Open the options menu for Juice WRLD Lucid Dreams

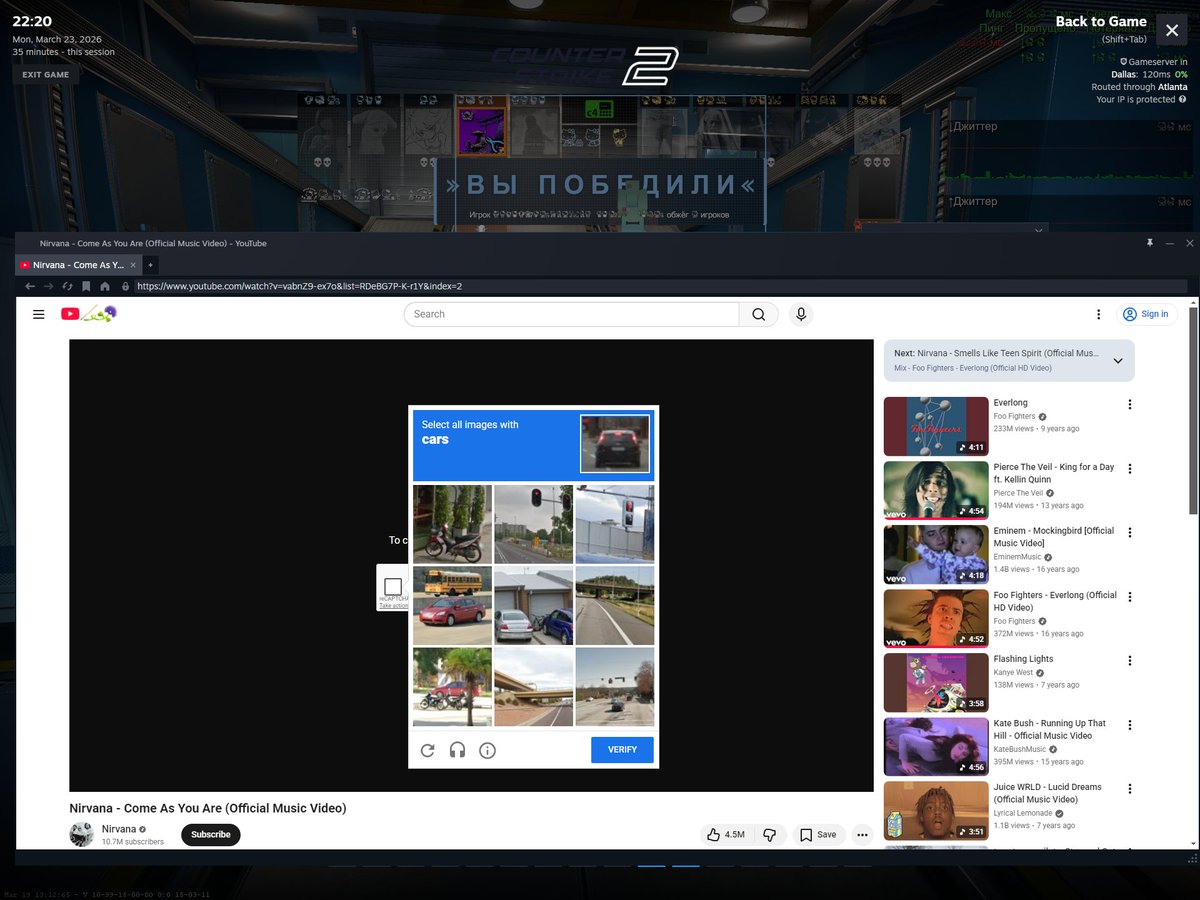[x=1130, y=788]
